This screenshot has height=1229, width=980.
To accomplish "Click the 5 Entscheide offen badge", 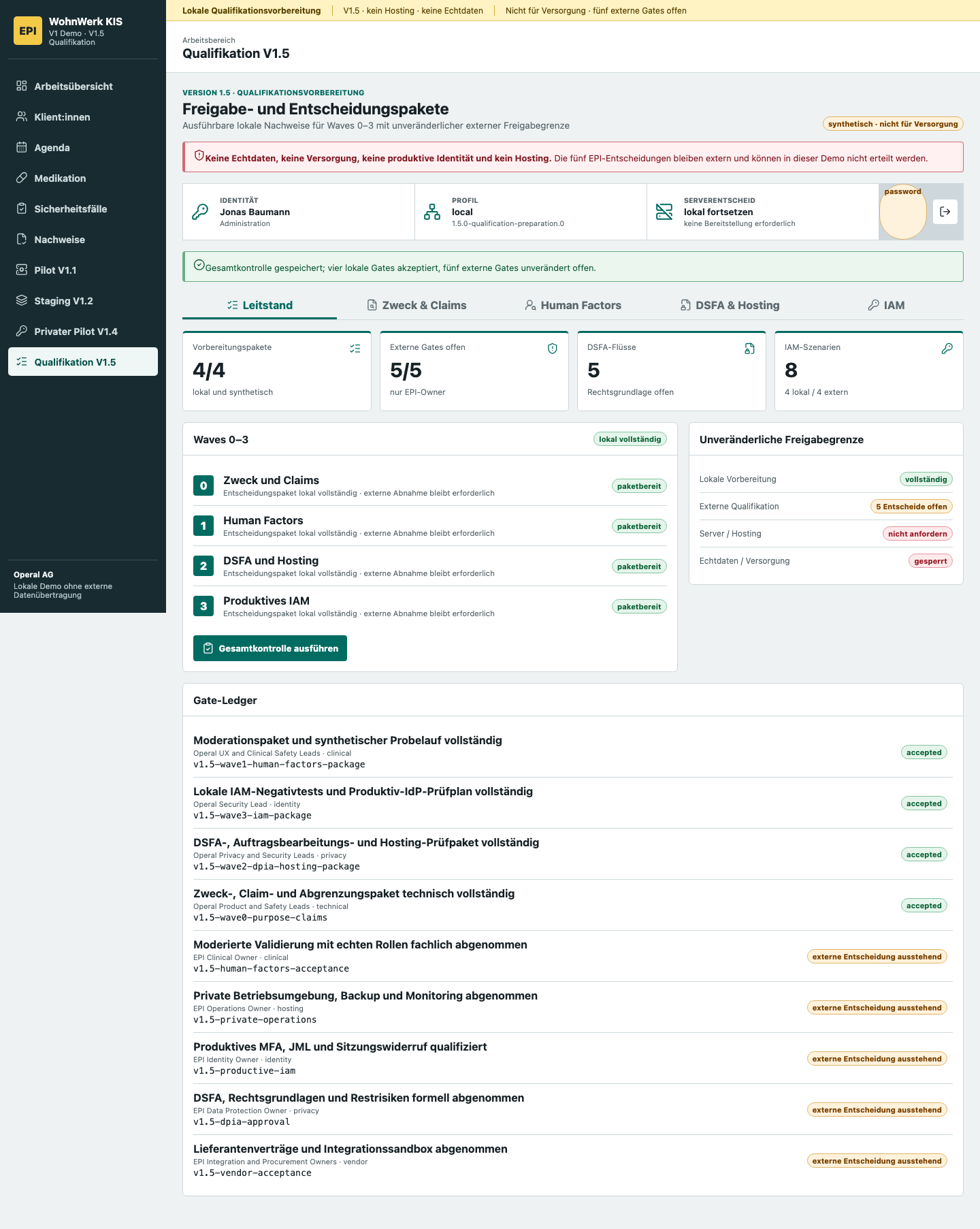I will (x=911, y=507).
